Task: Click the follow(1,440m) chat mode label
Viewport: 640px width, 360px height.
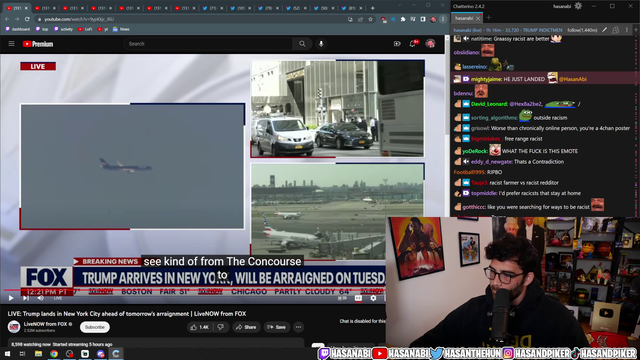Action: (582, 30)
